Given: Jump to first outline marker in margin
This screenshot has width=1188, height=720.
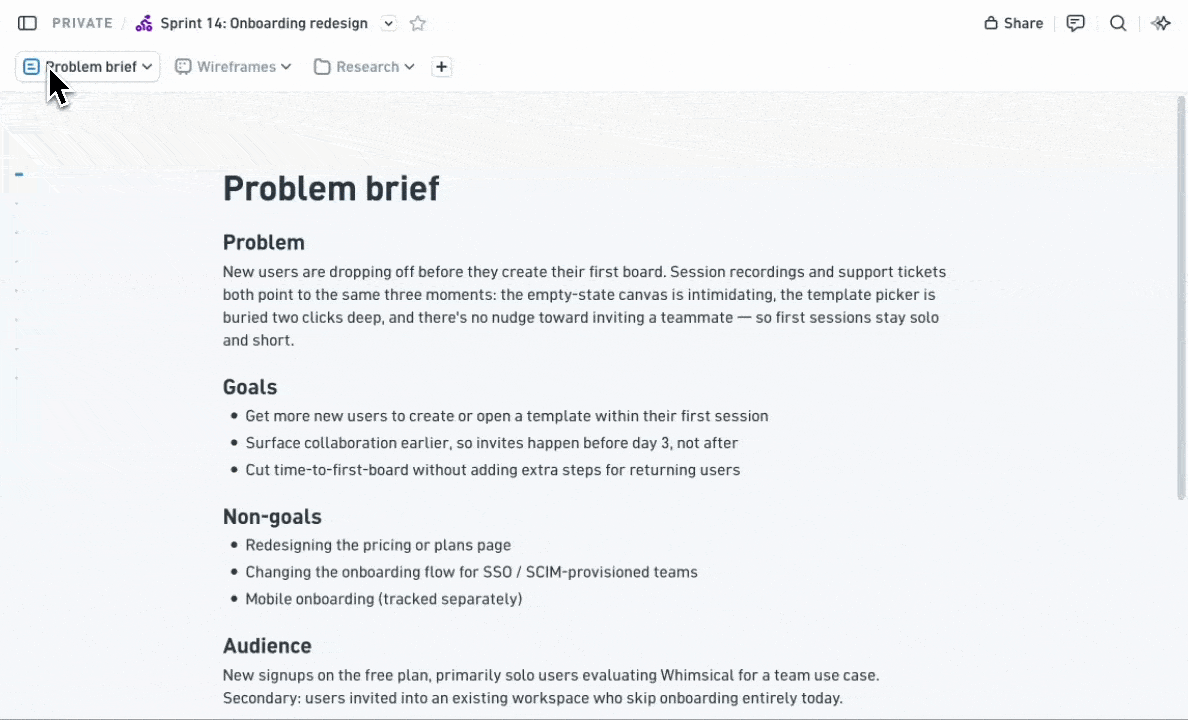Looking at the screenshot, I should point(19,174).
